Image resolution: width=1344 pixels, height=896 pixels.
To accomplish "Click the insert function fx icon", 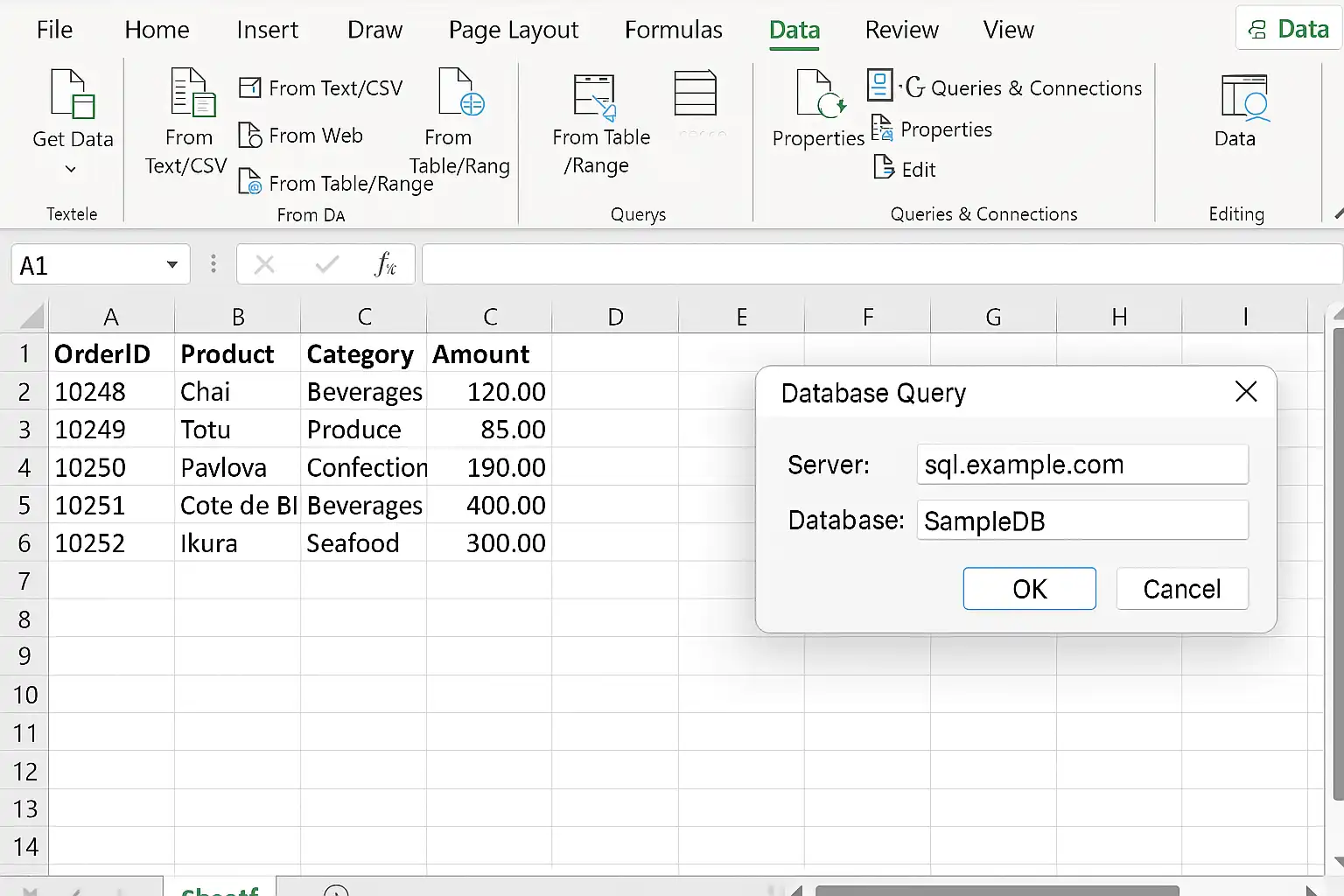I will (385, 264).
